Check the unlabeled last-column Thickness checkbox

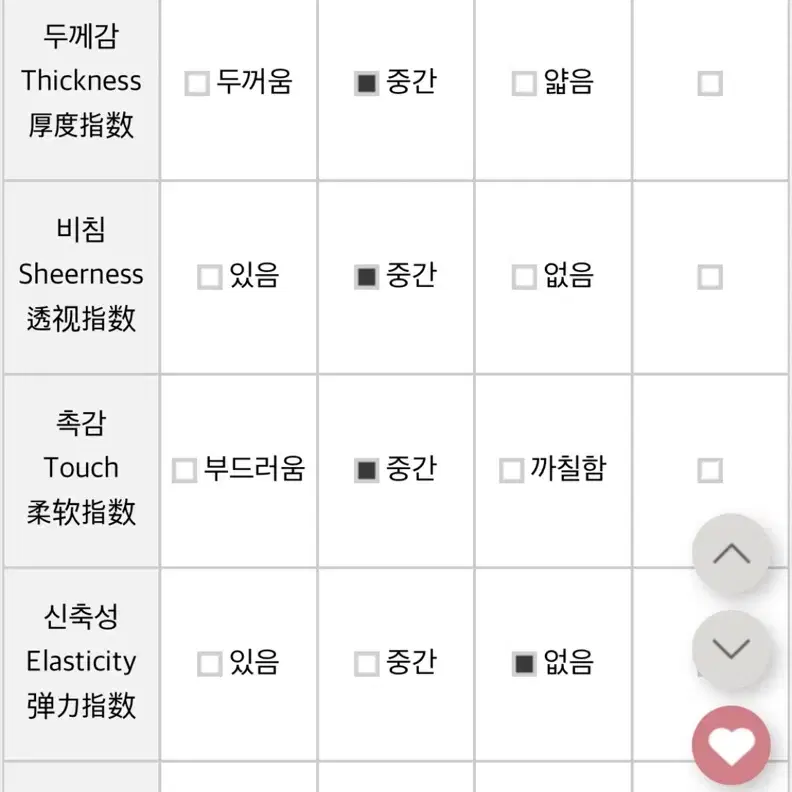tap(710, 83)
